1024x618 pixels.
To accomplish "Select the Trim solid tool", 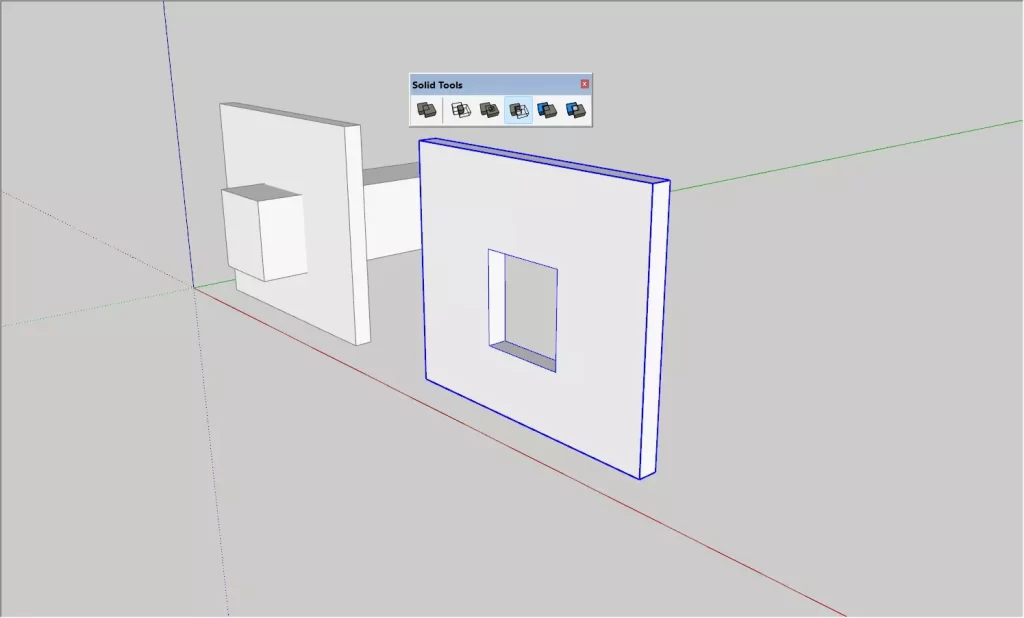I will coord(547,110).
